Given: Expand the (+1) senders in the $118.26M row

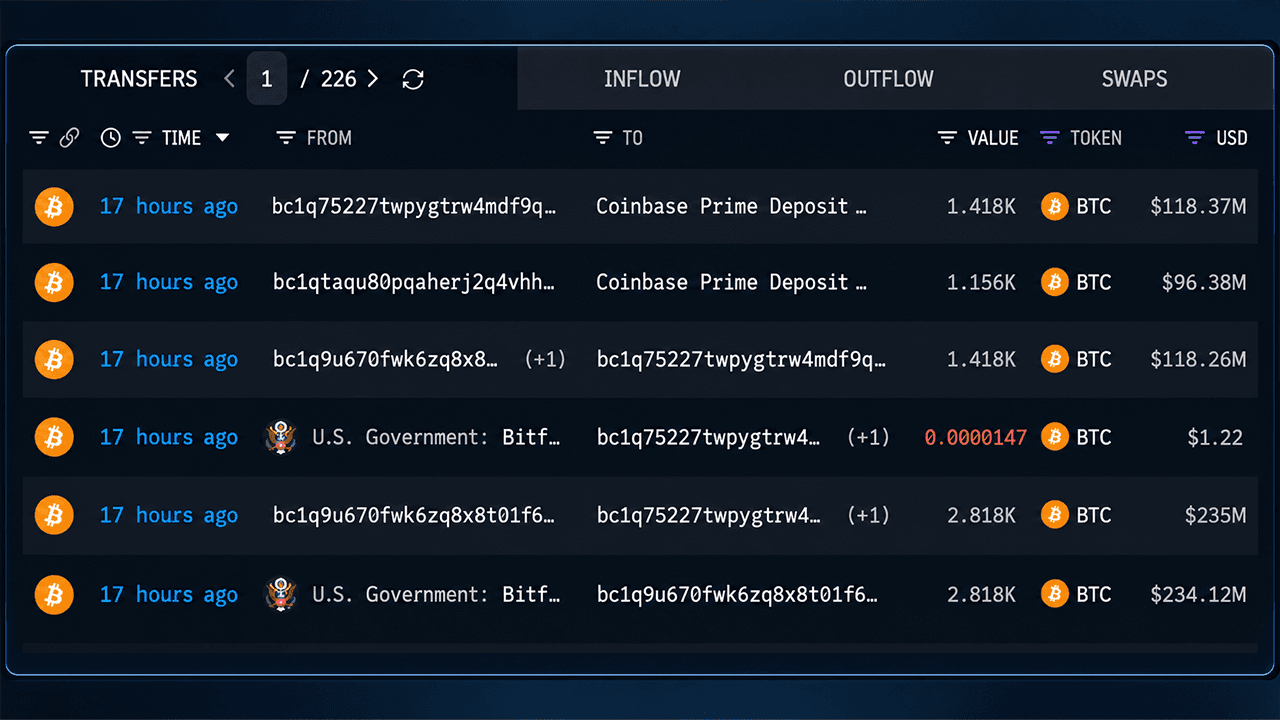Looking at the screenshot, I should (545, 359).
